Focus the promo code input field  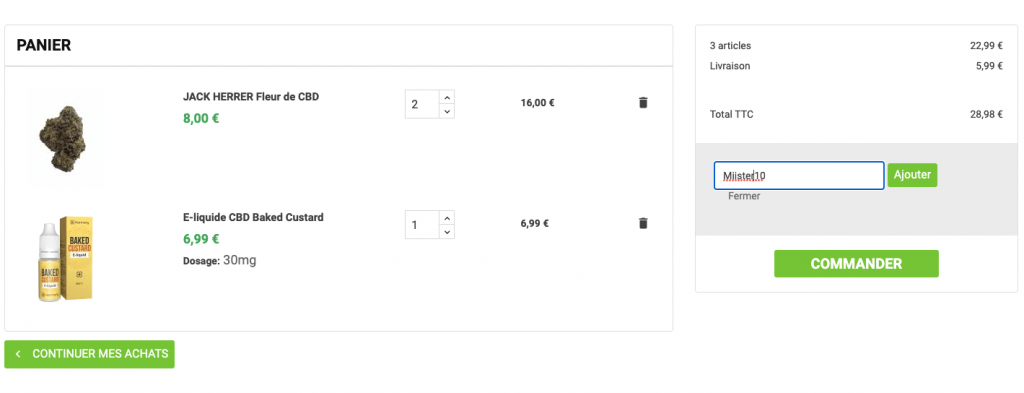pyautogui.click(x=799, y=176)
